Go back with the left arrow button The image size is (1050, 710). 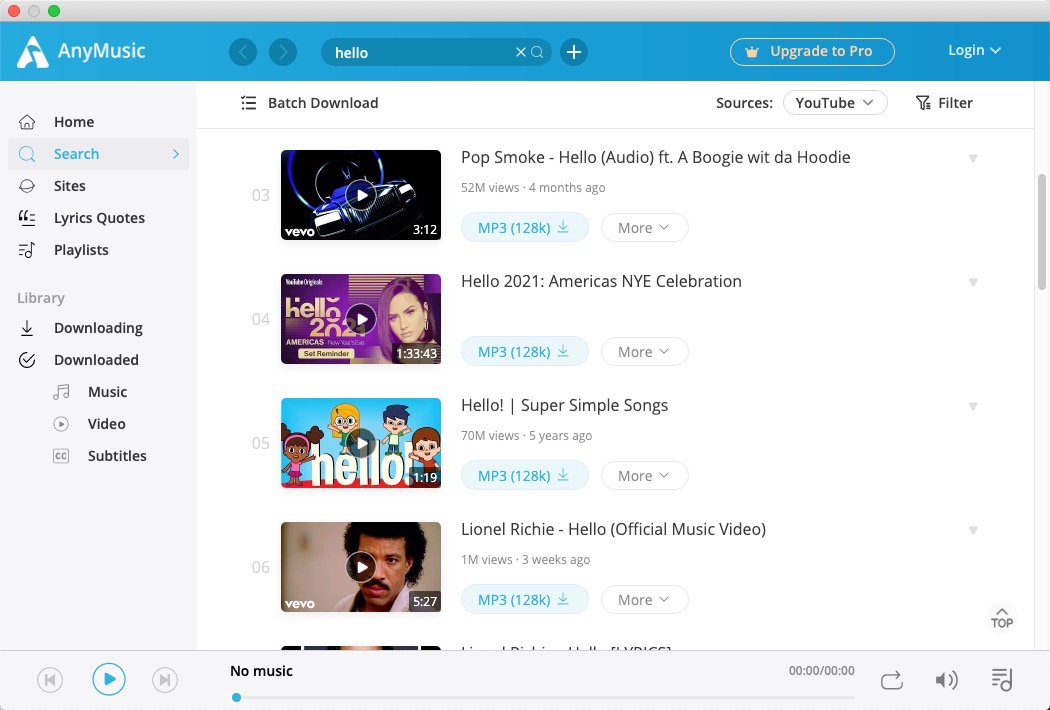(243, 52)
